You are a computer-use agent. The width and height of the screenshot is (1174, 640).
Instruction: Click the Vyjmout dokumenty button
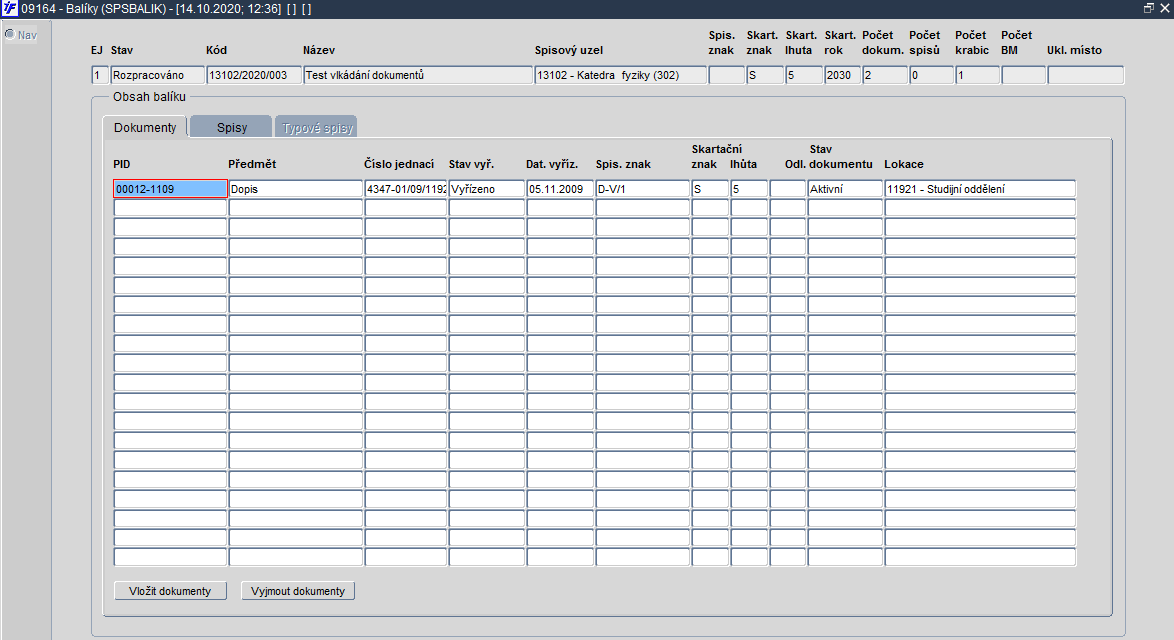[x=298, y=591]
